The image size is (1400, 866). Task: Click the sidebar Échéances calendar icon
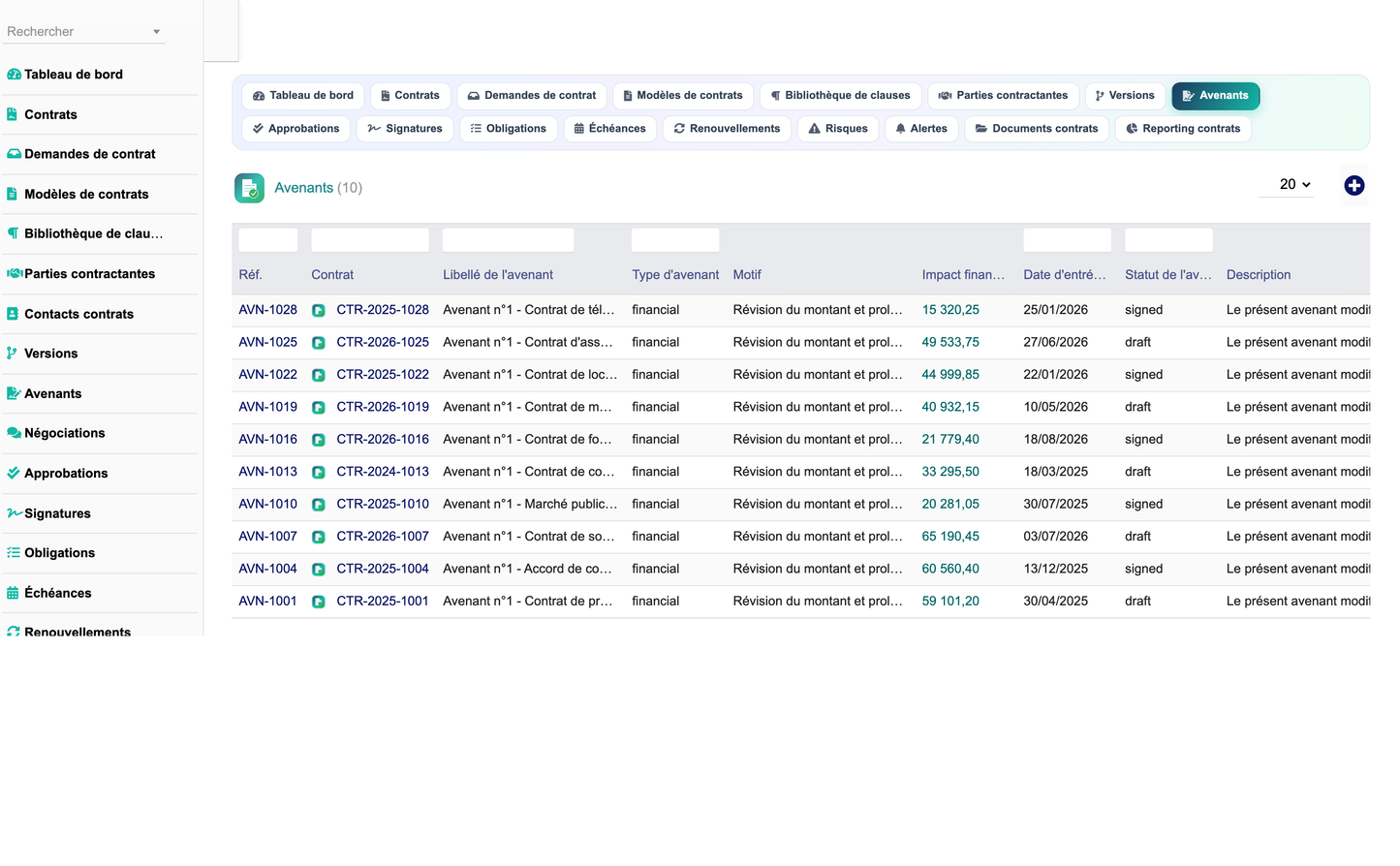click(x=13, y=593)
